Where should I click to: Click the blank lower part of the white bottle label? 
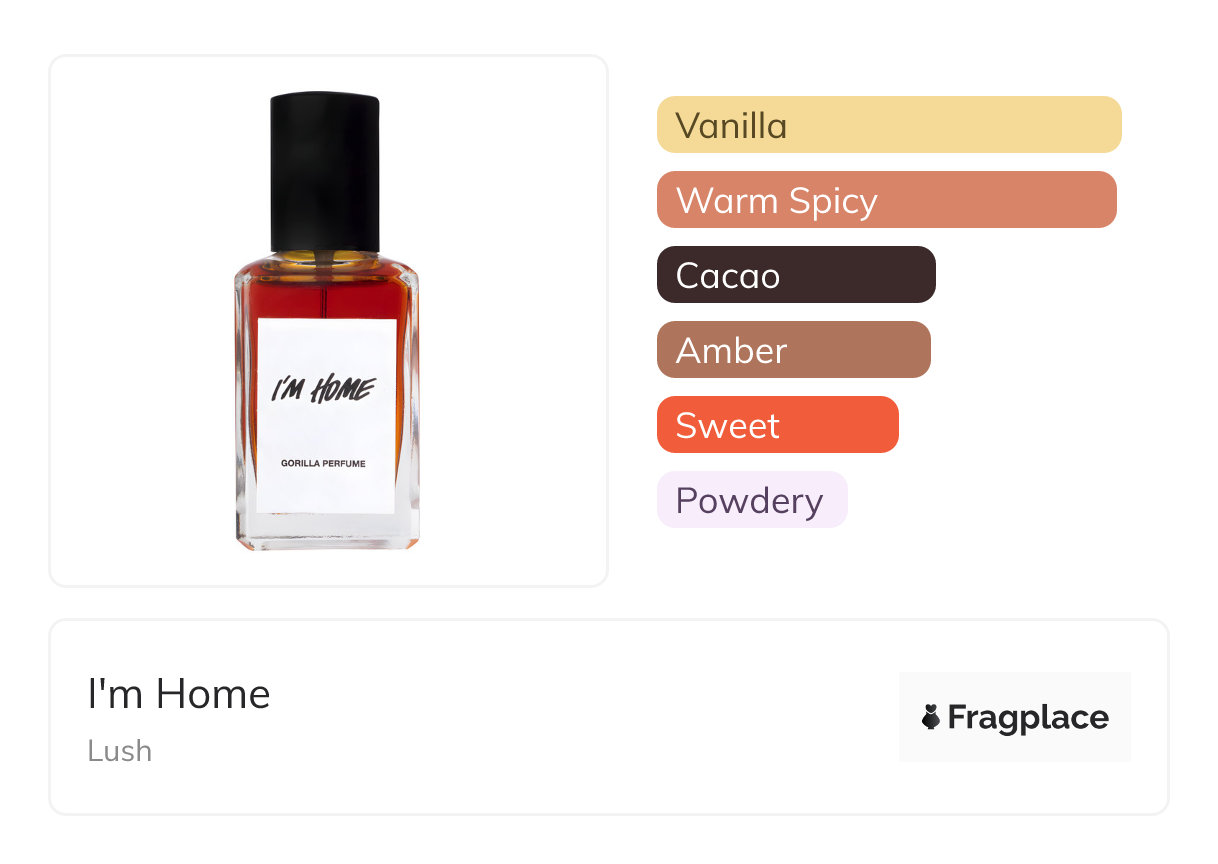[325, 493]
